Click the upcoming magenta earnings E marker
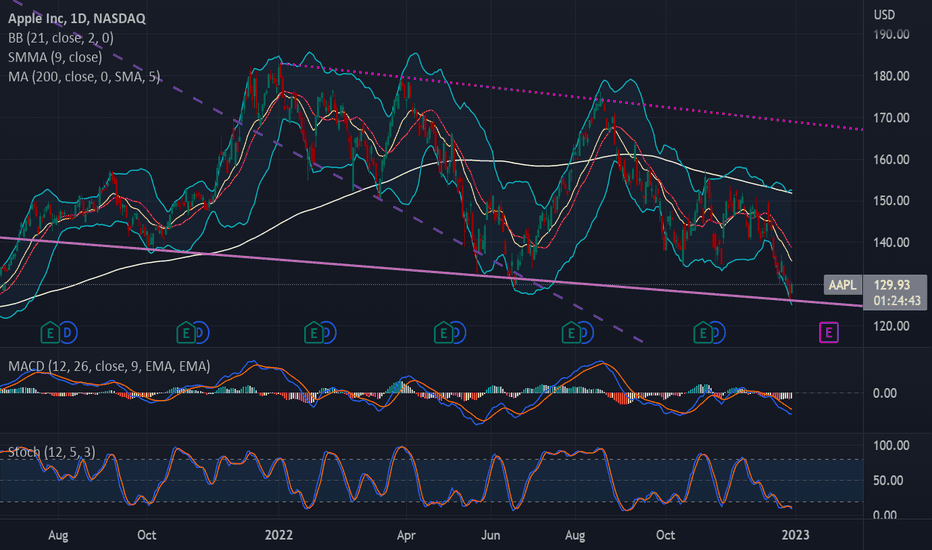The image size is (932, 550). (829, 332)
